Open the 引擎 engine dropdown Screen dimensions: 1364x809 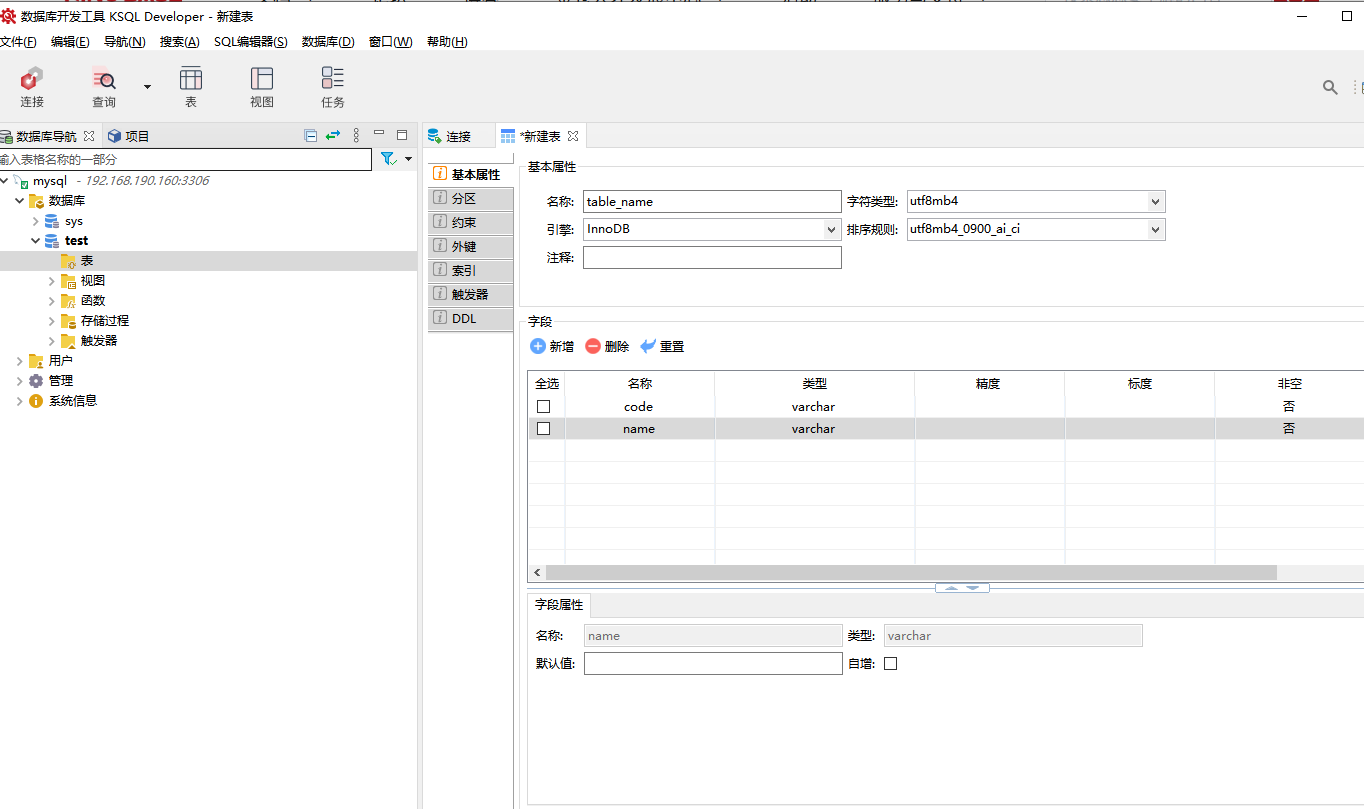pyautogui.click(x=831, y=230)
